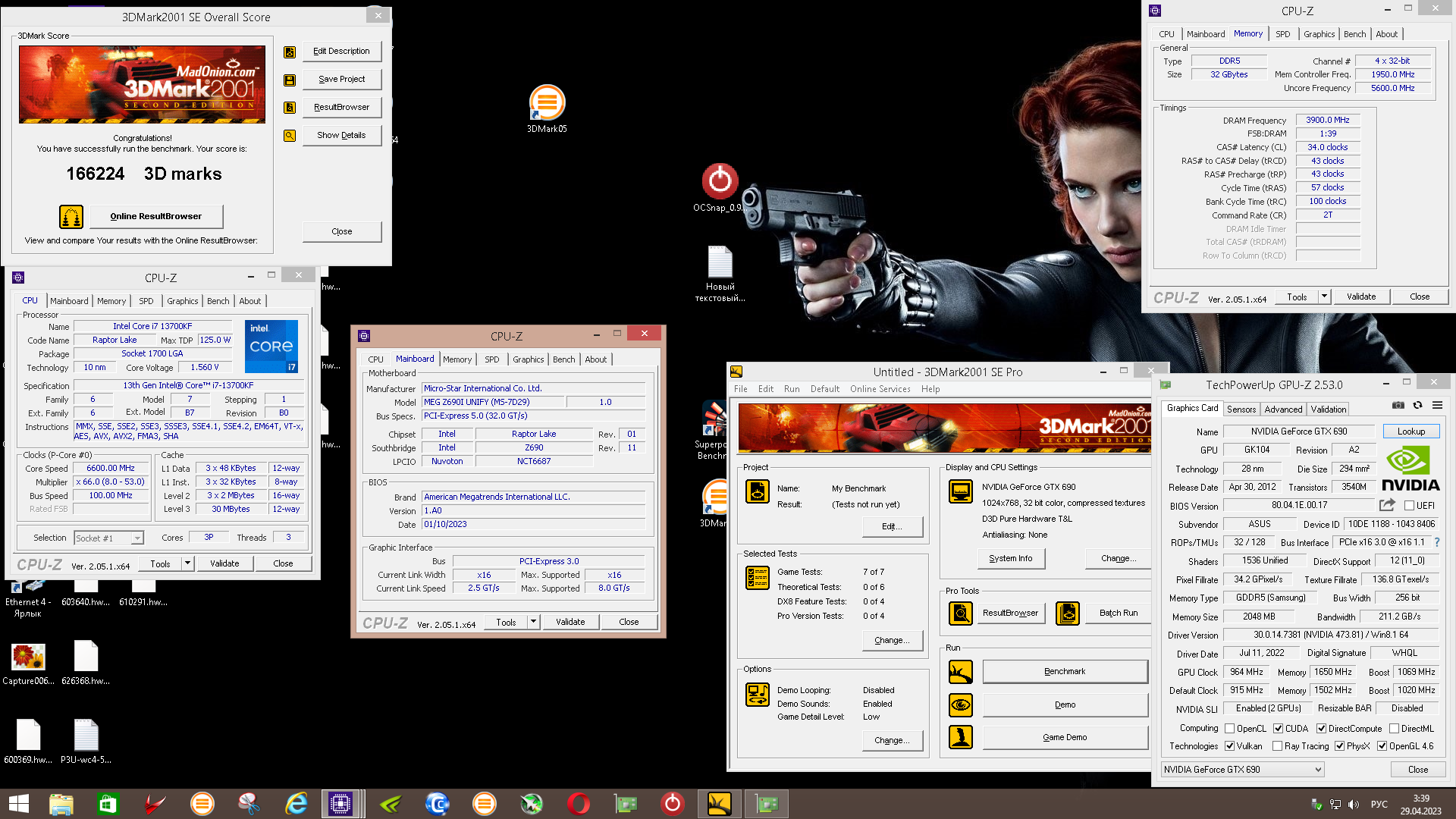Click Change... under Display and CPU Settings
The image size is (1456, 819).
tap(1119, 558)
